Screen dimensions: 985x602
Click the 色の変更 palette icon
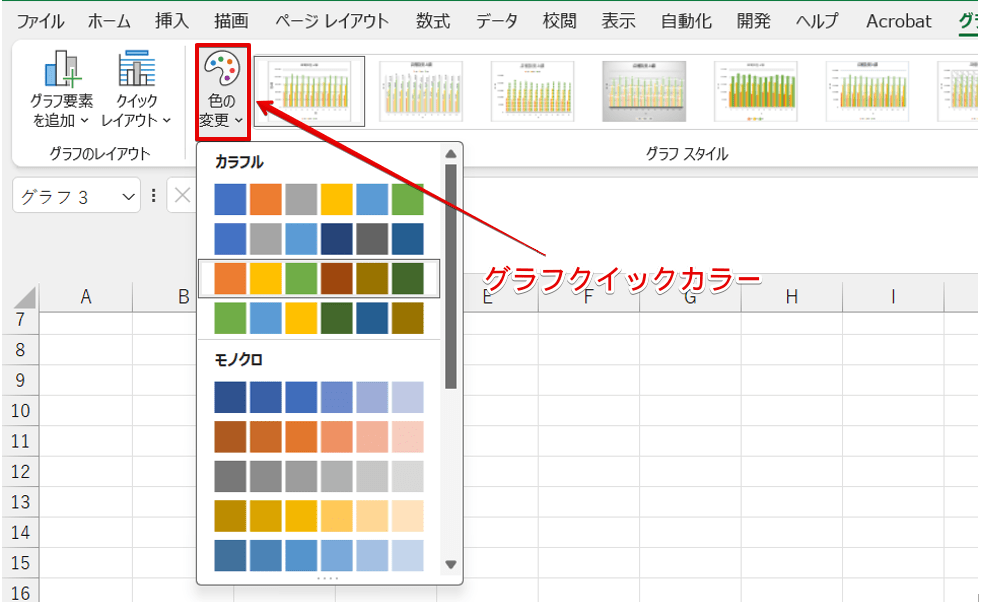[221, 72]
